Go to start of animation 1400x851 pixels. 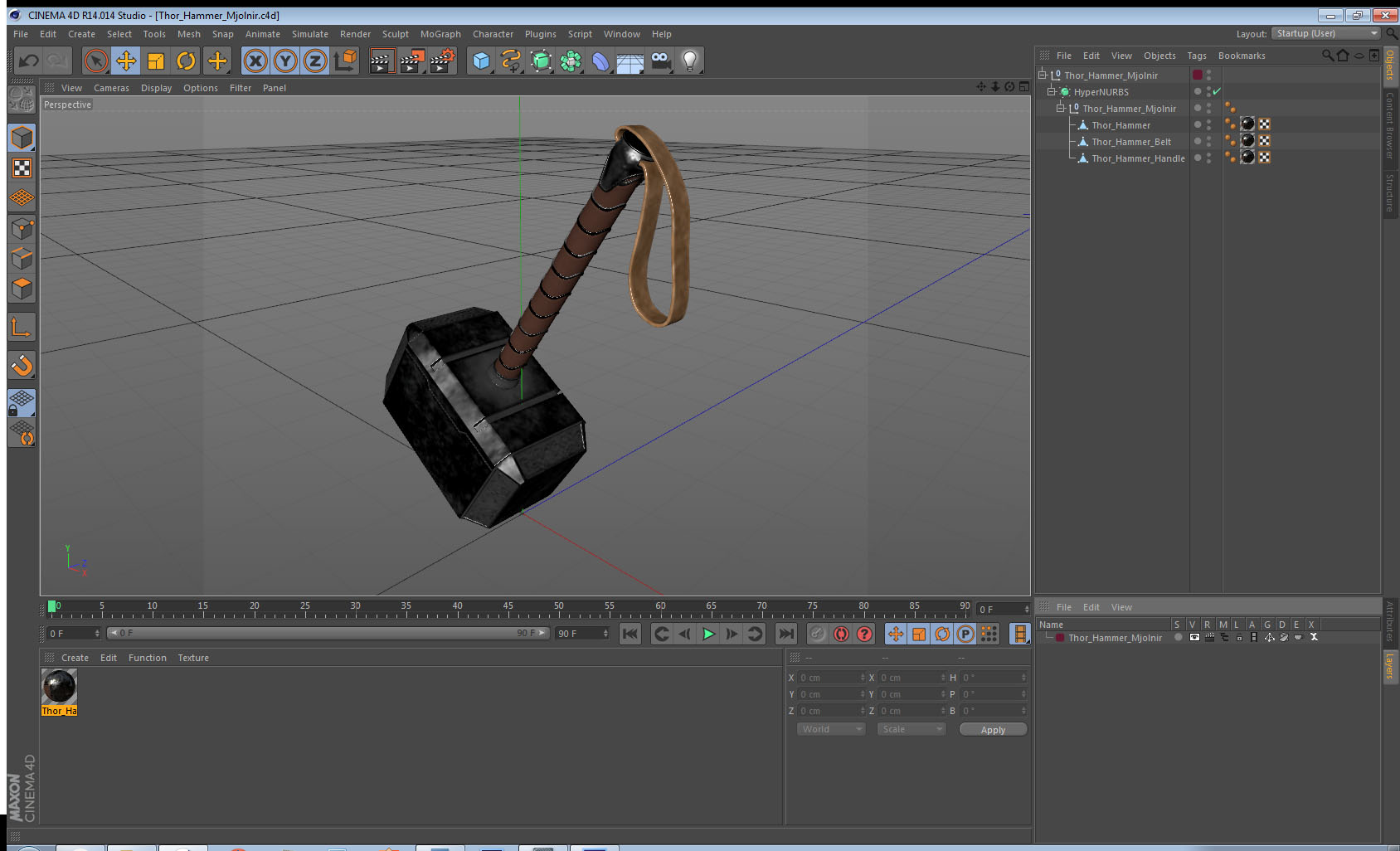click(x=630, y=634)
